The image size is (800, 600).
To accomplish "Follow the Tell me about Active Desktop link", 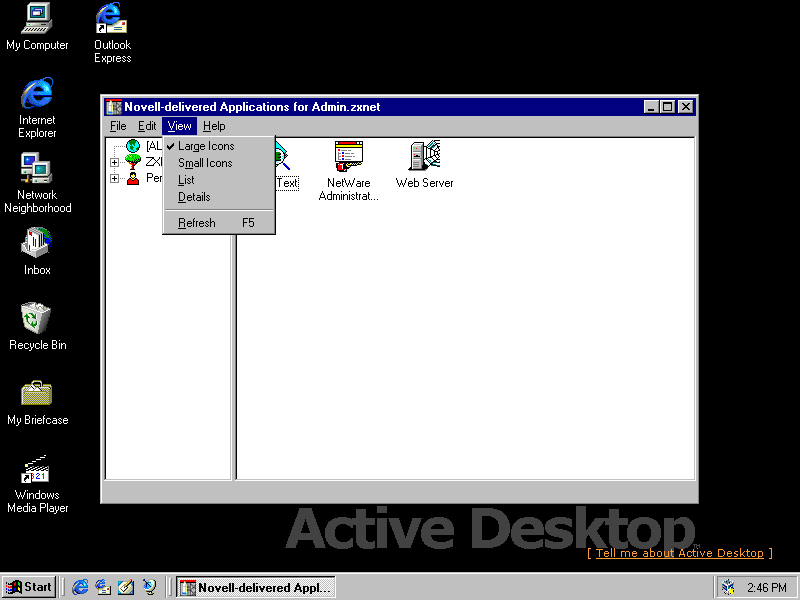I will coord(680,553).
